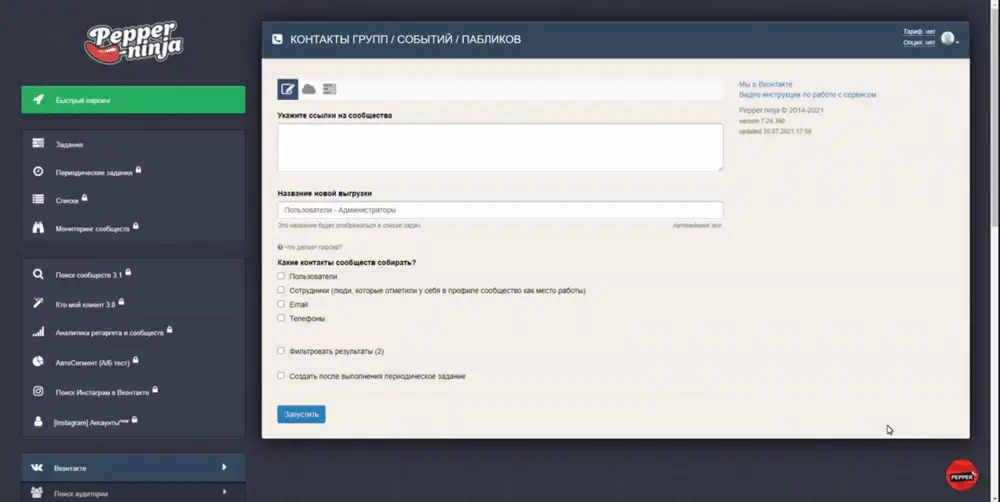
Task: Select the manual edit input mode icon
Action: [x=288, y=89]
